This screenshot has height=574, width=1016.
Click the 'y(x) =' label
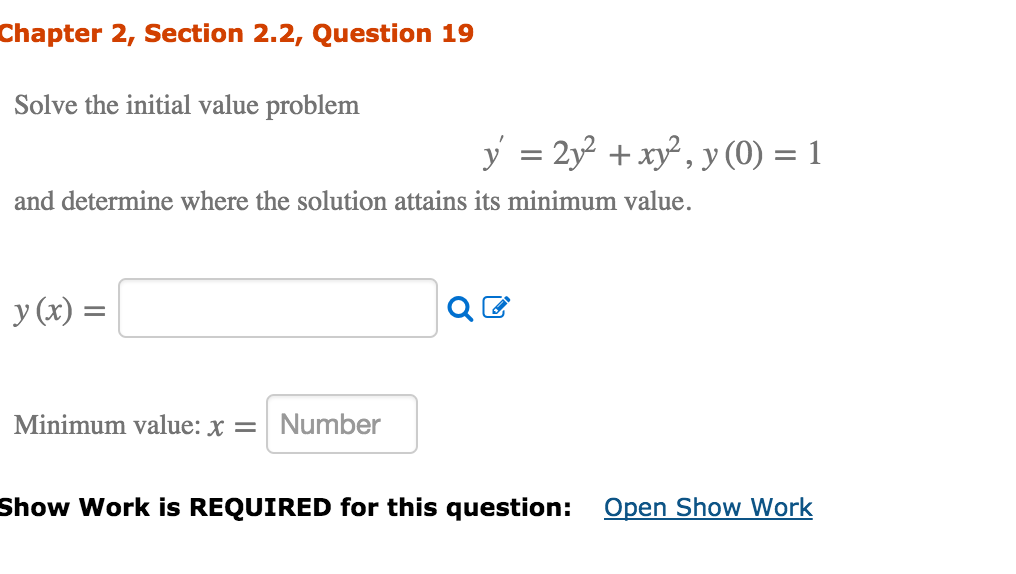click(x=60, y=310)
